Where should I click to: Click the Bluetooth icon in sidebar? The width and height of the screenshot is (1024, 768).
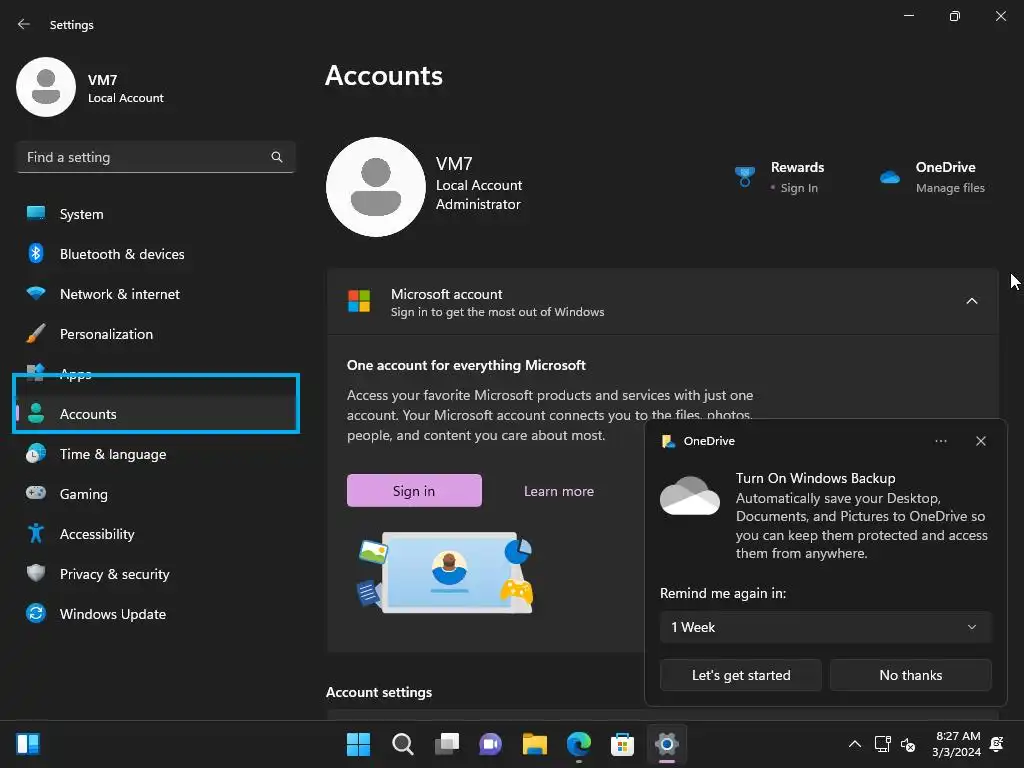(x=36, y=253)
